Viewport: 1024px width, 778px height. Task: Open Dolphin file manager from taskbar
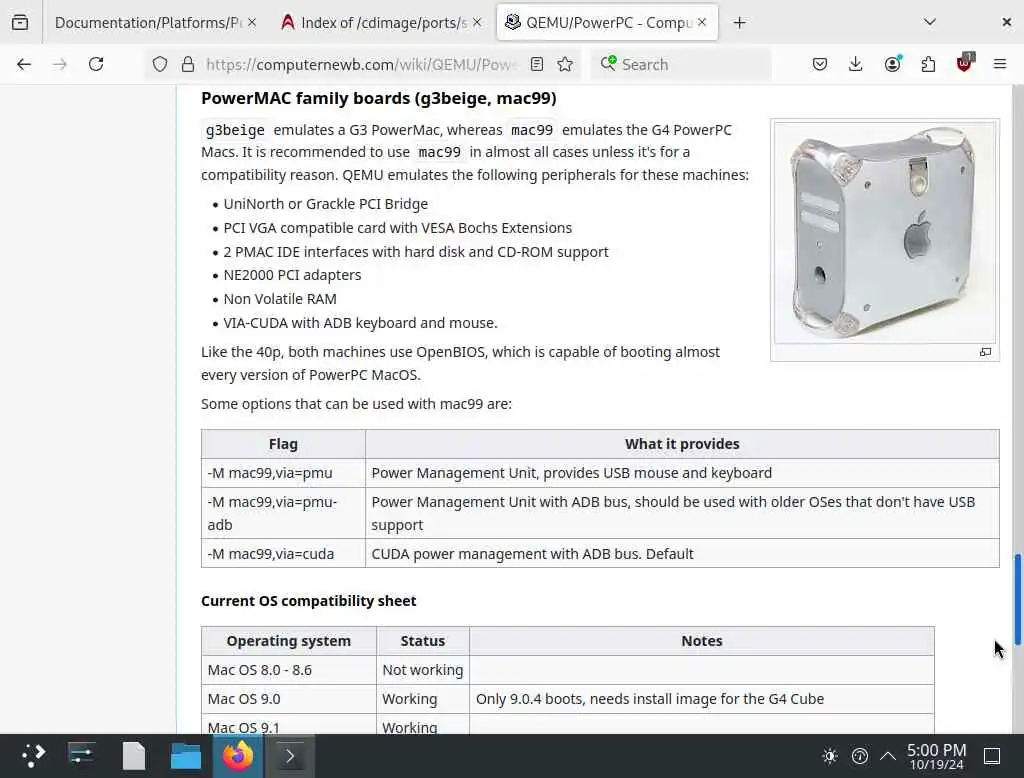tap(186, 756)
